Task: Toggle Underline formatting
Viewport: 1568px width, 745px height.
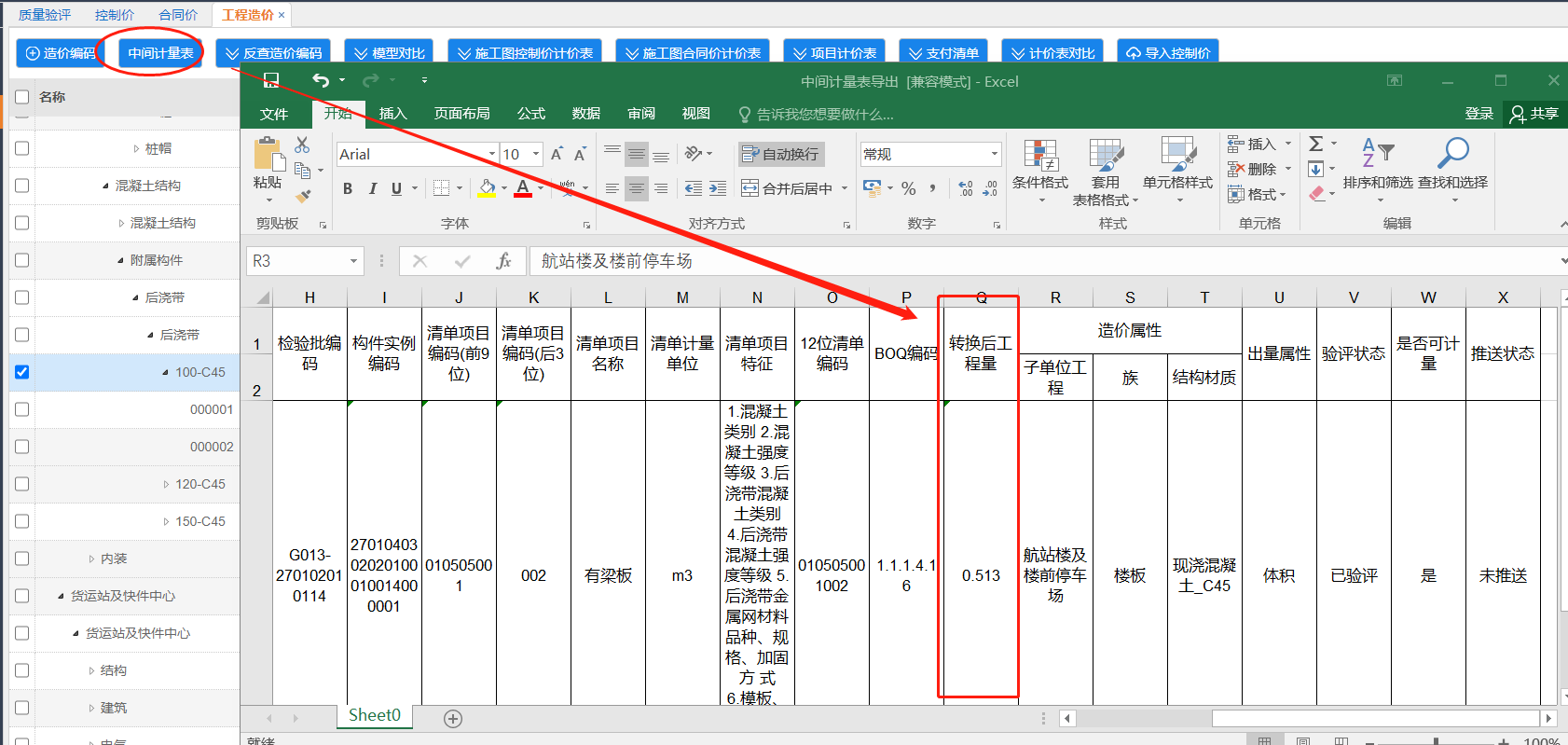Action: click(396, 188)
